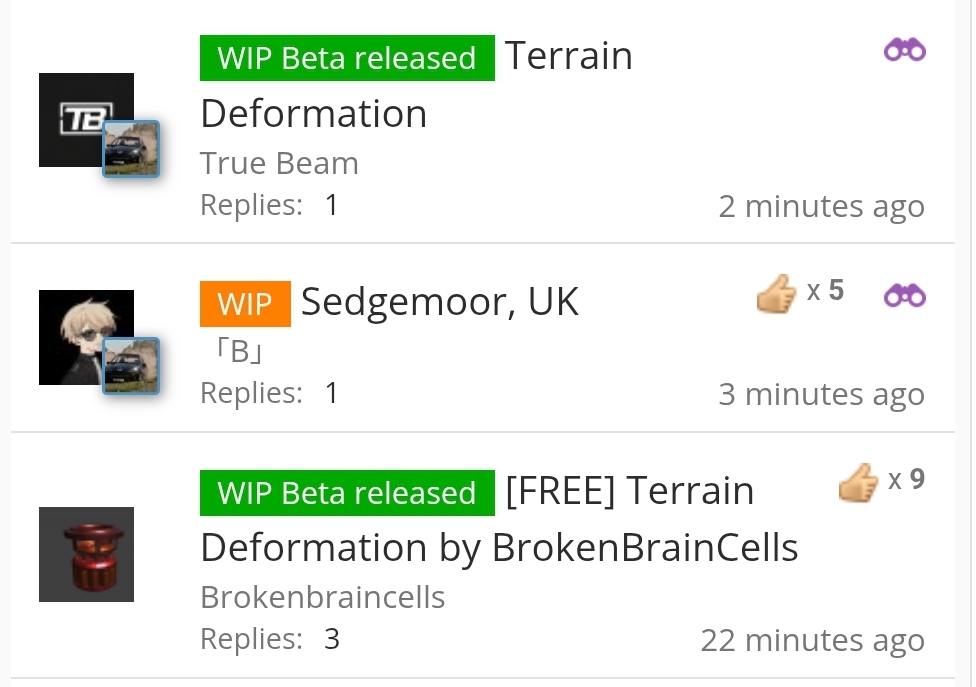The height and width of the screenshot is (687, 976).
Task: Open the blond anime character avatar
Action: click(86, 337)
